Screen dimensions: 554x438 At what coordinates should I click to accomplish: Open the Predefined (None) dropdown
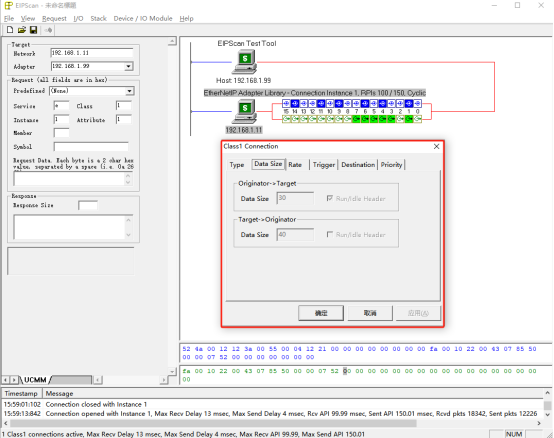(x=129, y=91)
